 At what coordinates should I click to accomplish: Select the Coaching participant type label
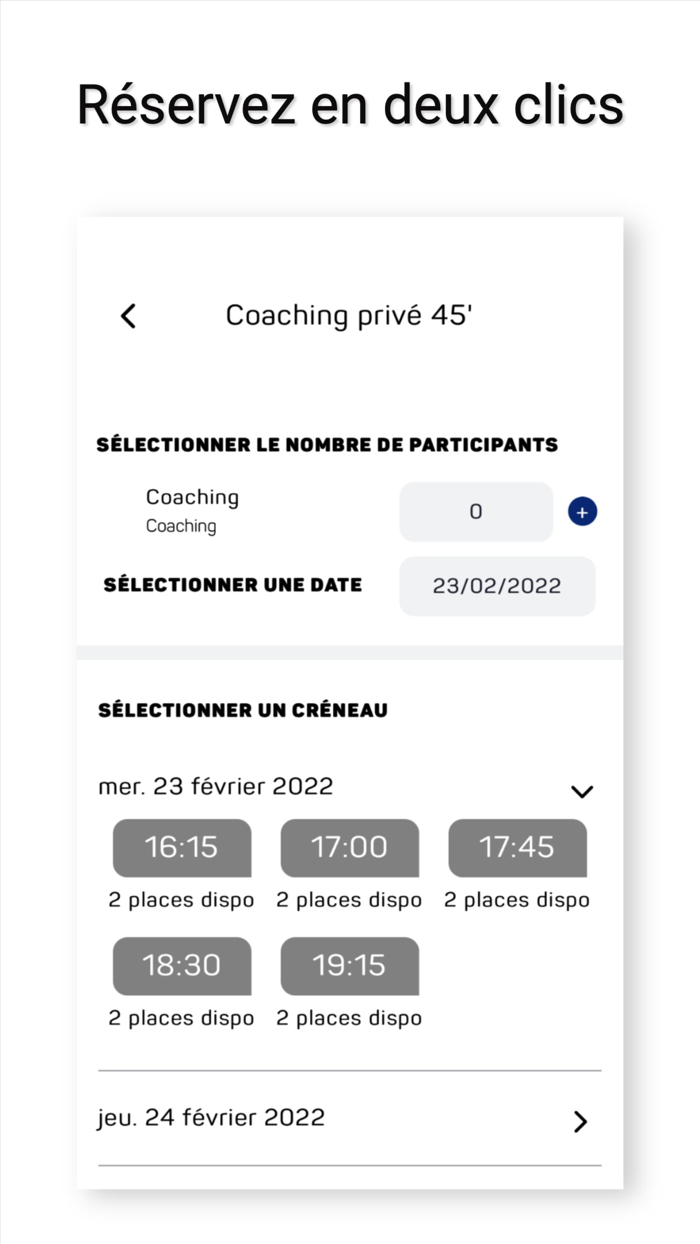[192, 498]
